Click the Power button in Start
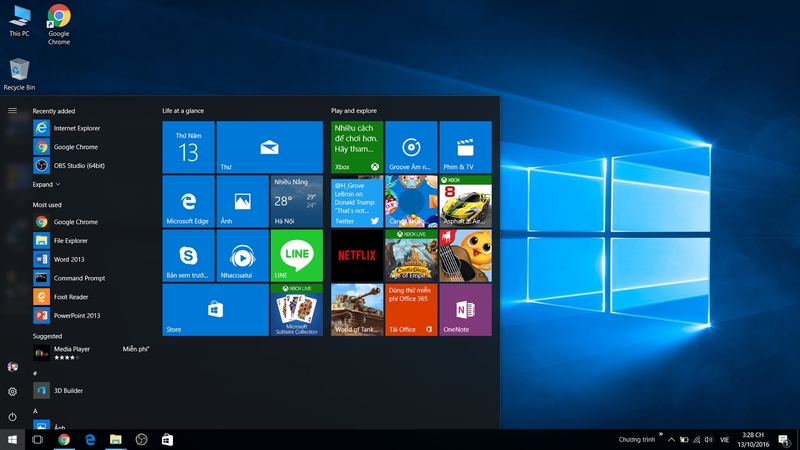This screenshot has width=800, height=450. [12, 417]
